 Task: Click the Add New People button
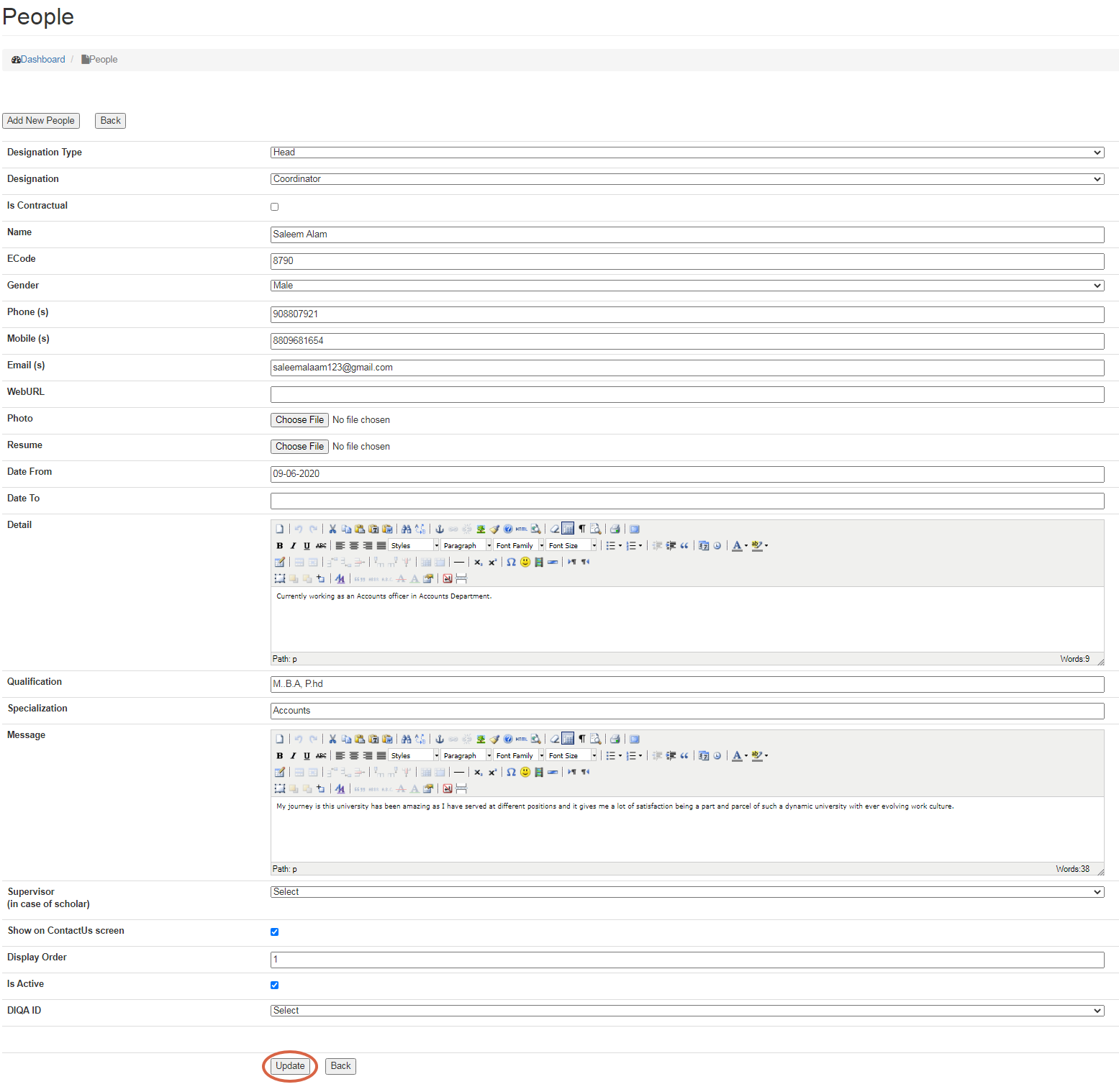[41, 121]
